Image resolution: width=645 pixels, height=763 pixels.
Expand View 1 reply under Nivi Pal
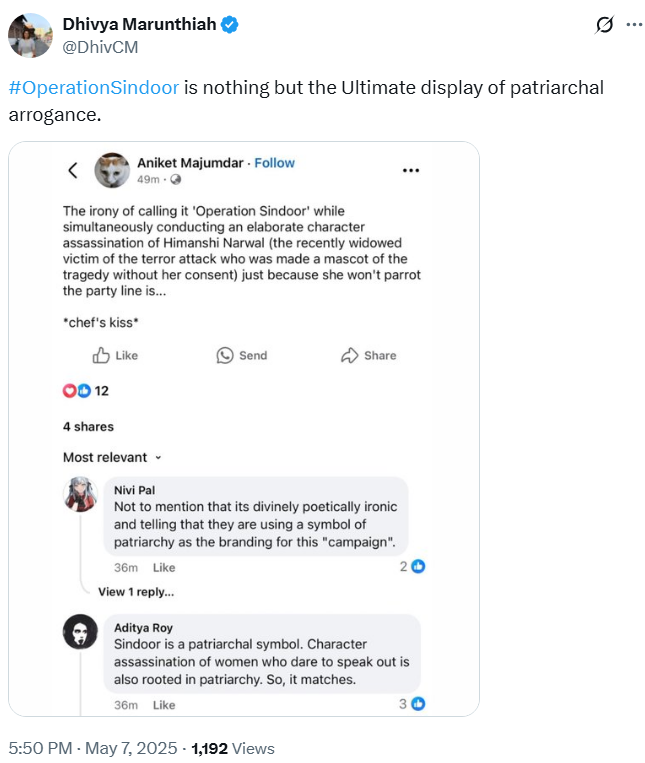point(136,591)
